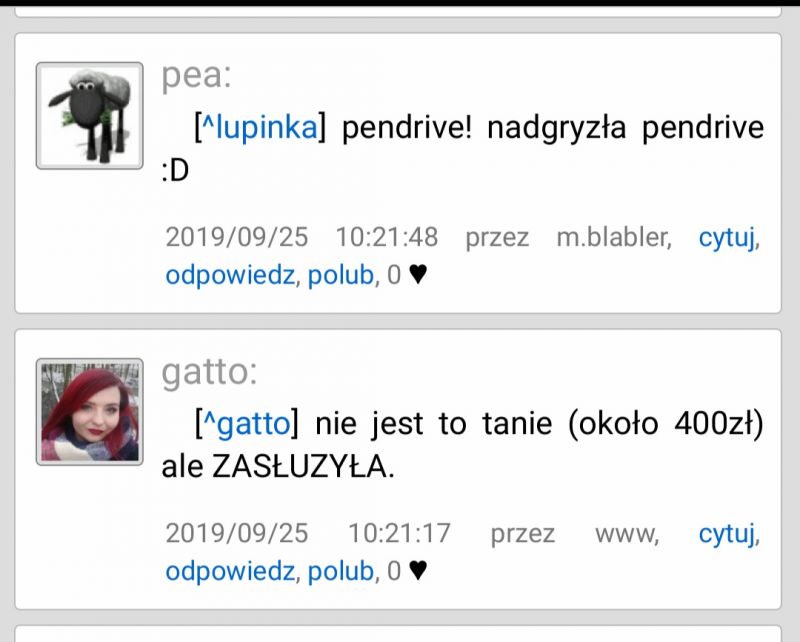Click the like count zero on gatto's post
The image size is (800, 642).
tap(394, 571)
